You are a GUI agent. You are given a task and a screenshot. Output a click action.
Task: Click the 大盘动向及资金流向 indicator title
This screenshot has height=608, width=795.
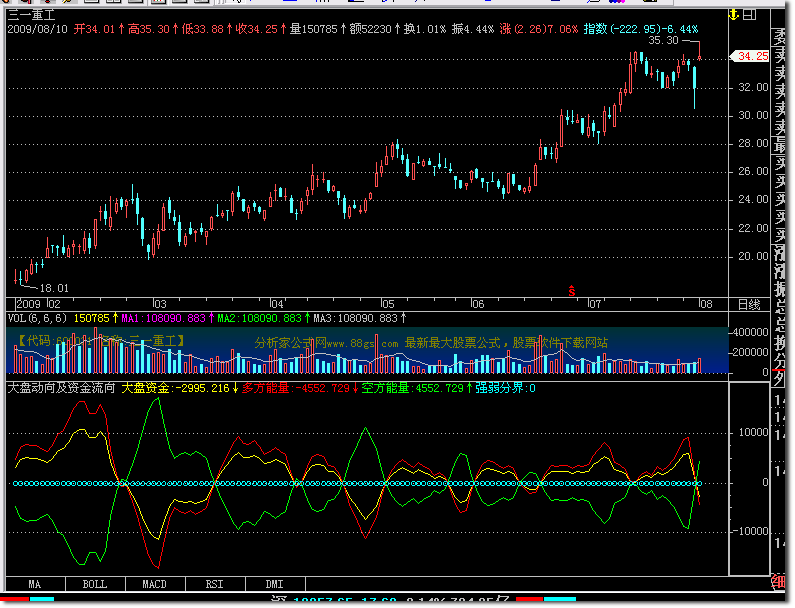coord(61,388)
